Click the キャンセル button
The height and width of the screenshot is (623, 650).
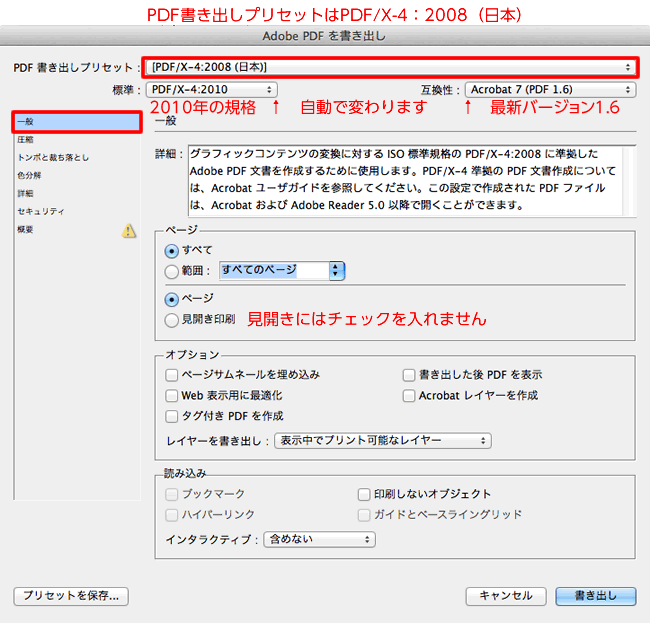coord(506,596)
